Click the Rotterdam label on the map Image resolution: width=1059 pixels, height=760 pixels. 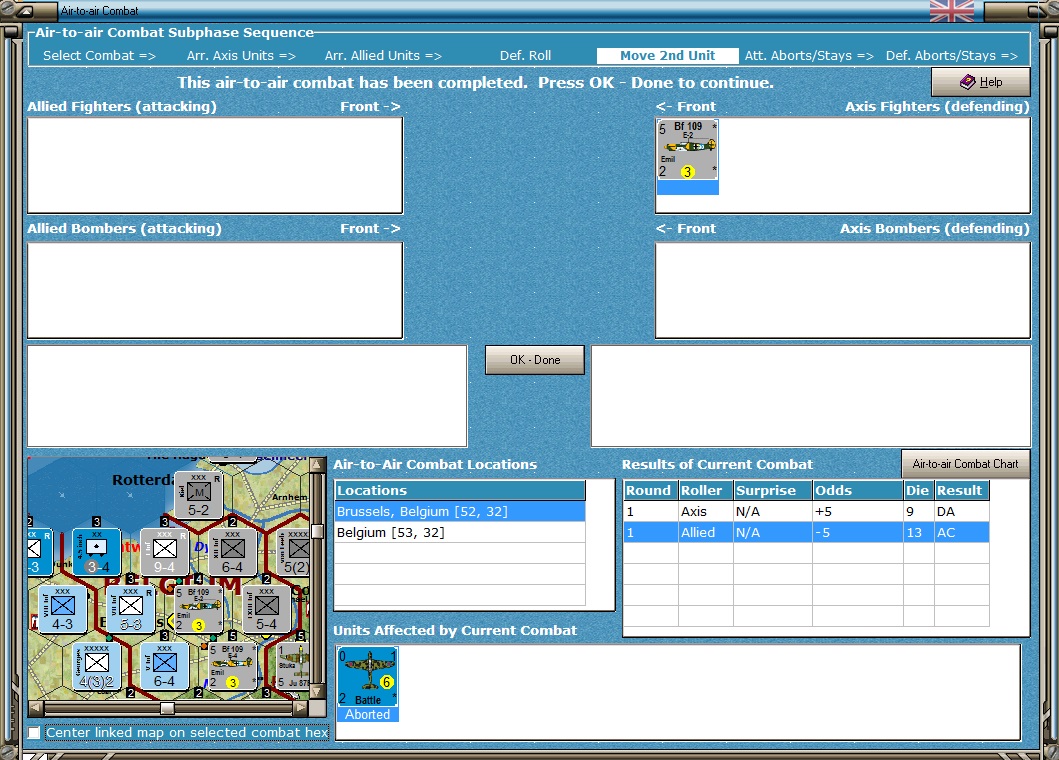(143, 480)
